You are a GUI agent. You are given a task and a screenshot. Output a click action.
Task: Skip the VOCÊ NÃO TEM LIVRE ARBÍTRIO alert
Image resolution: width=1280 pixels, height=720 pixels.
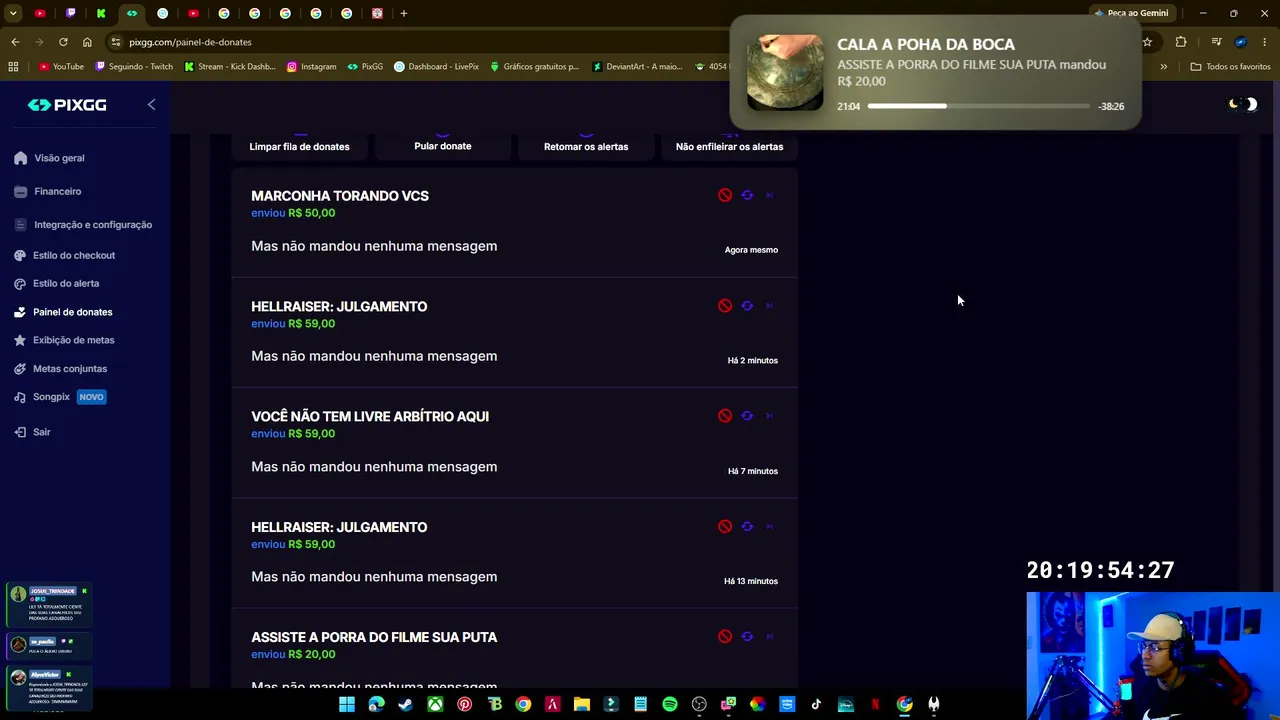[x=769, y=416]
